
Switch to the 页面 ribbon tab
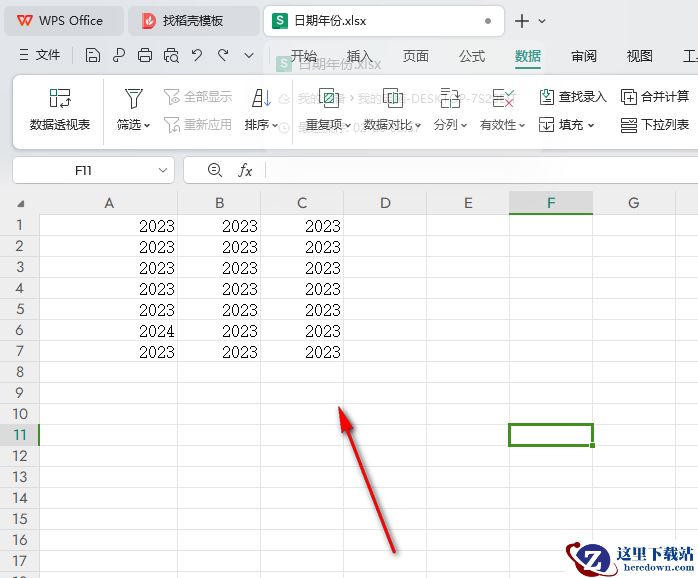[x=416, y=56]
